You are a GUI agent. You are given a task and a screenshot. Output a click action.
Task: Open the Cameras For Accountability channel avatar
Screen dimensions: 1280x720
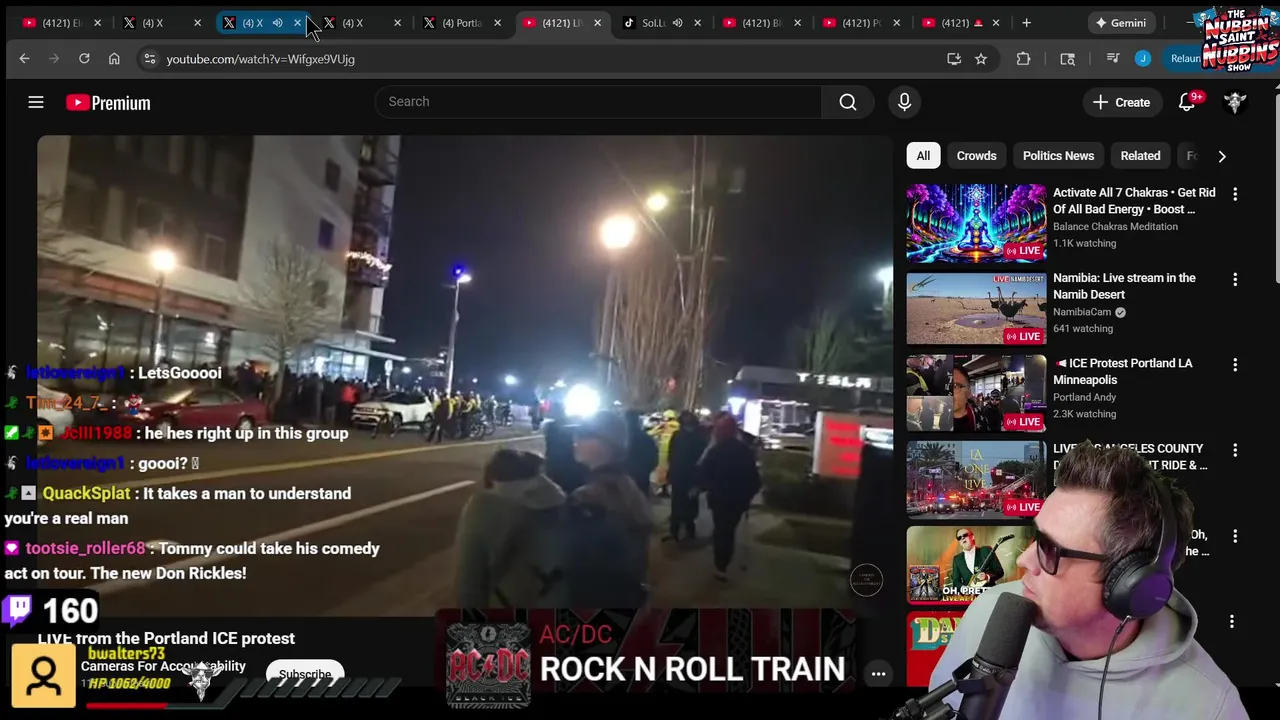(44, 676)
